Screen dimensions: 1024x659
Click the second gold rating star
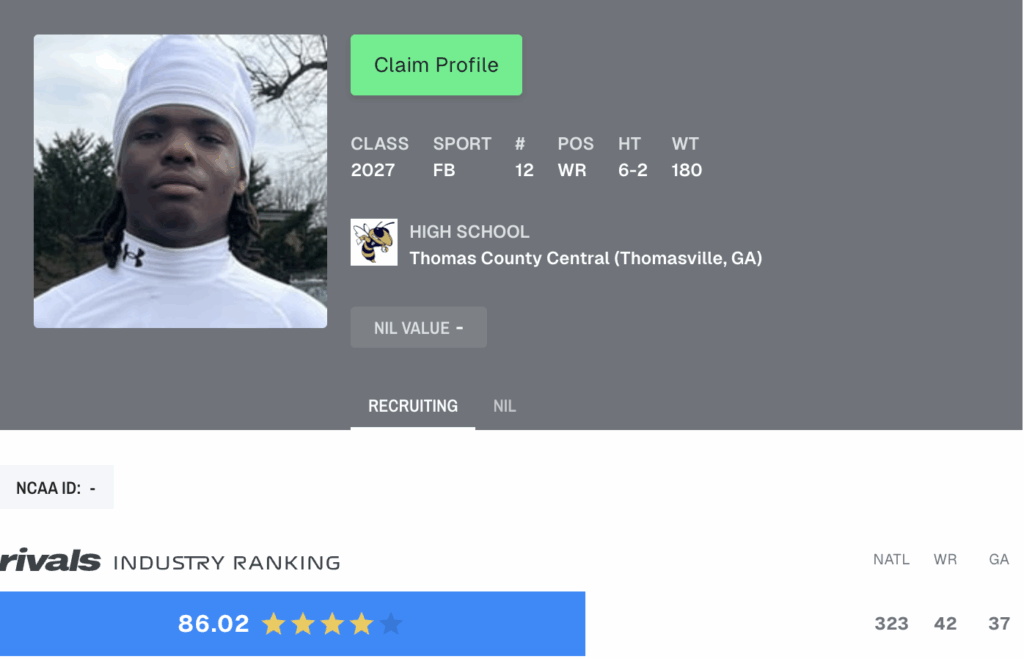(x=303, y=624)
